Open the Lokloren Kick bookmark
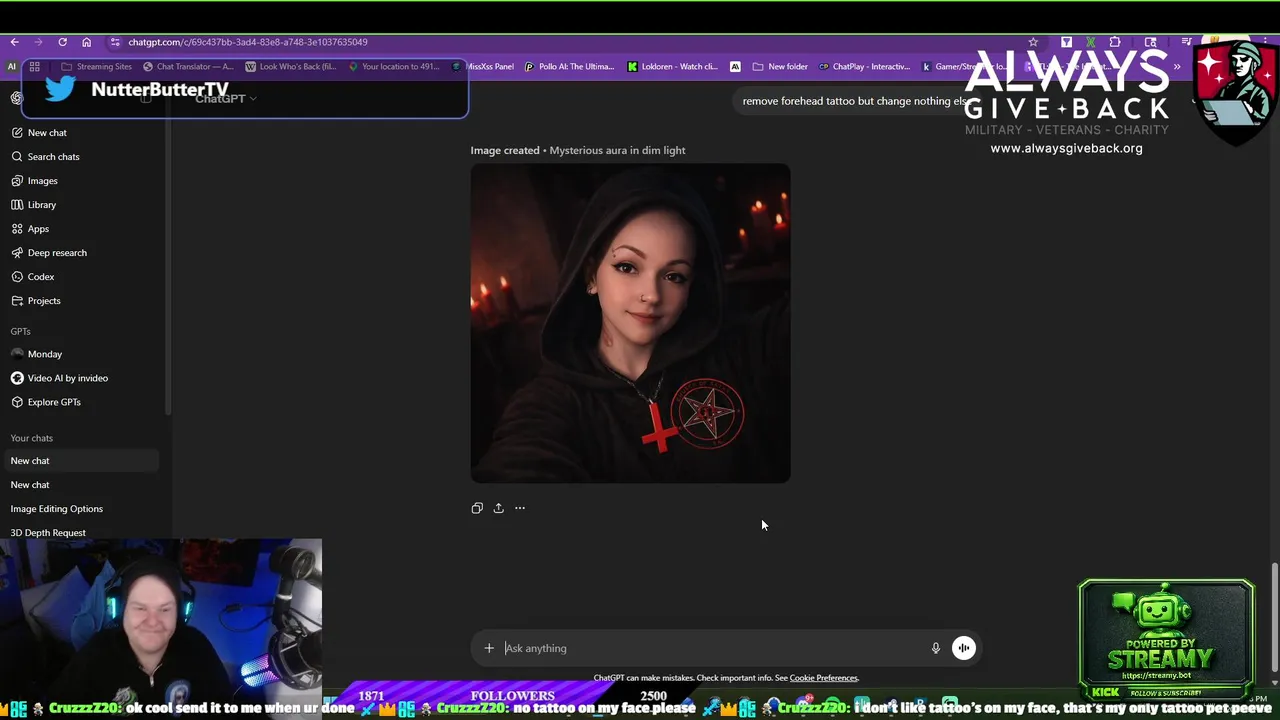Screen dimensions: 1280x720 [672, 67]
